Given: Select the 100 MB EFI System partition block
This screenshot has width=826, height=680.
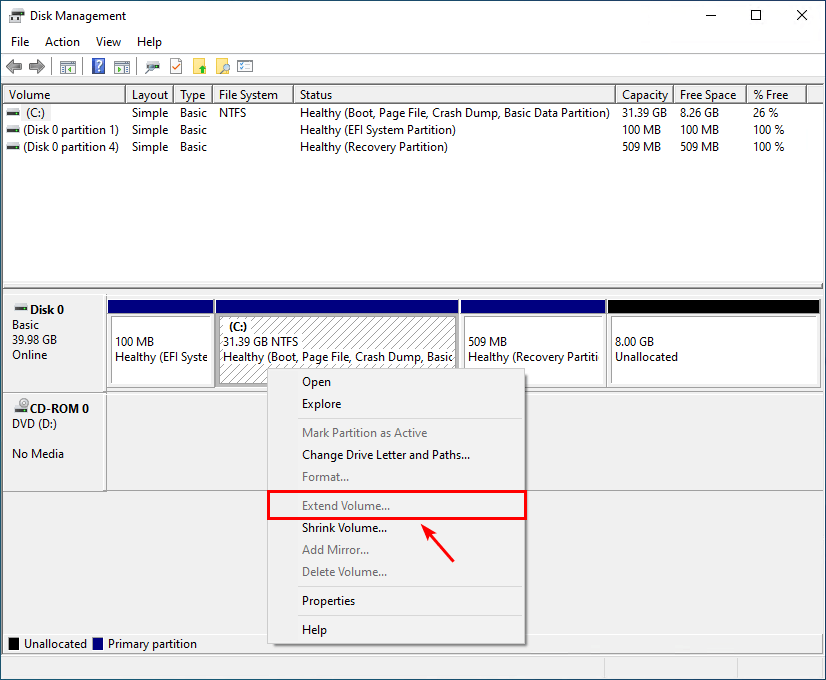Looking at the screenshot, I should (161, 343).
